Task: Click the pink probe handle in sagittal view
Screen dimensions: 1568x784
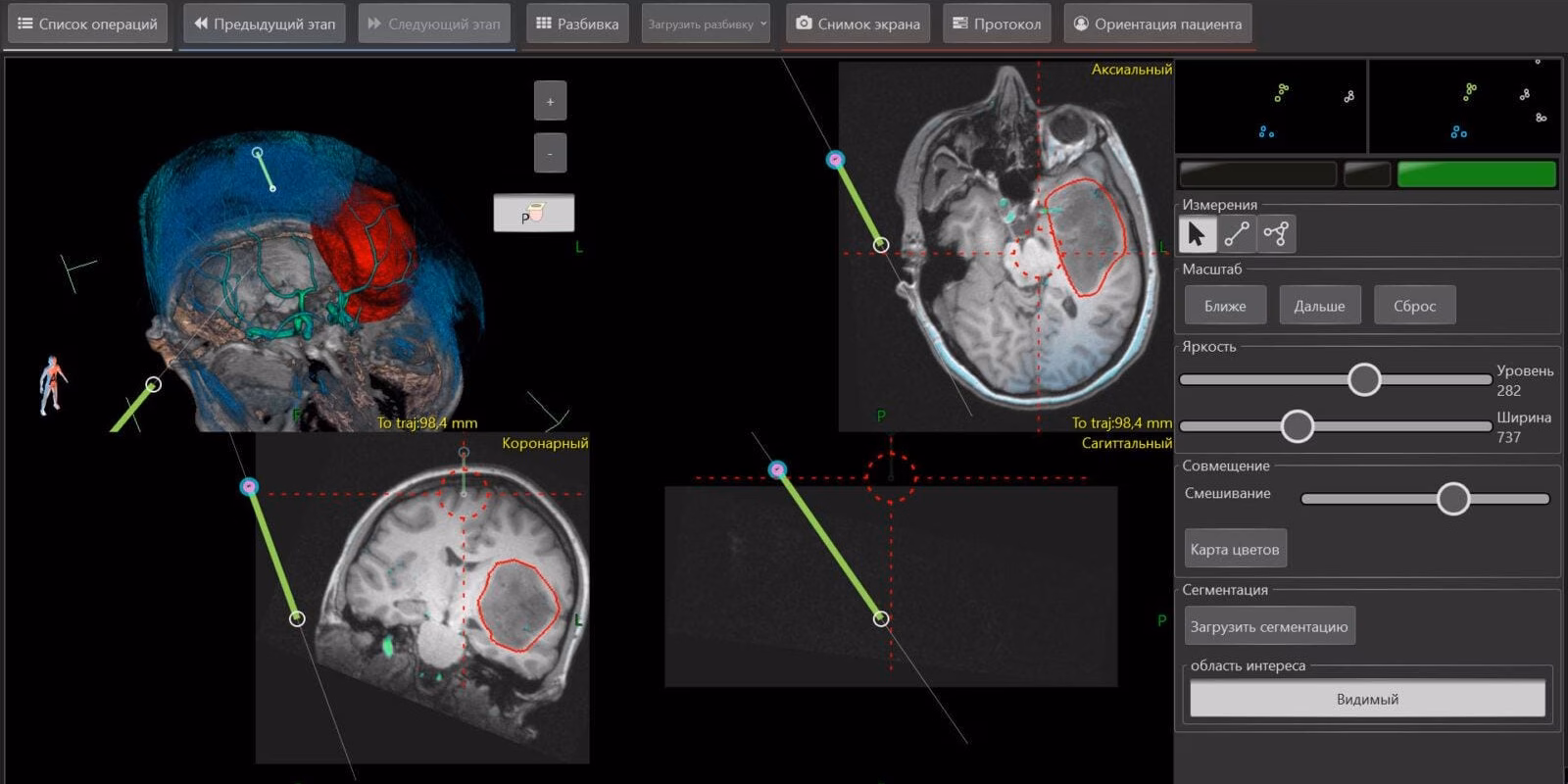Action: pos(777,470)
